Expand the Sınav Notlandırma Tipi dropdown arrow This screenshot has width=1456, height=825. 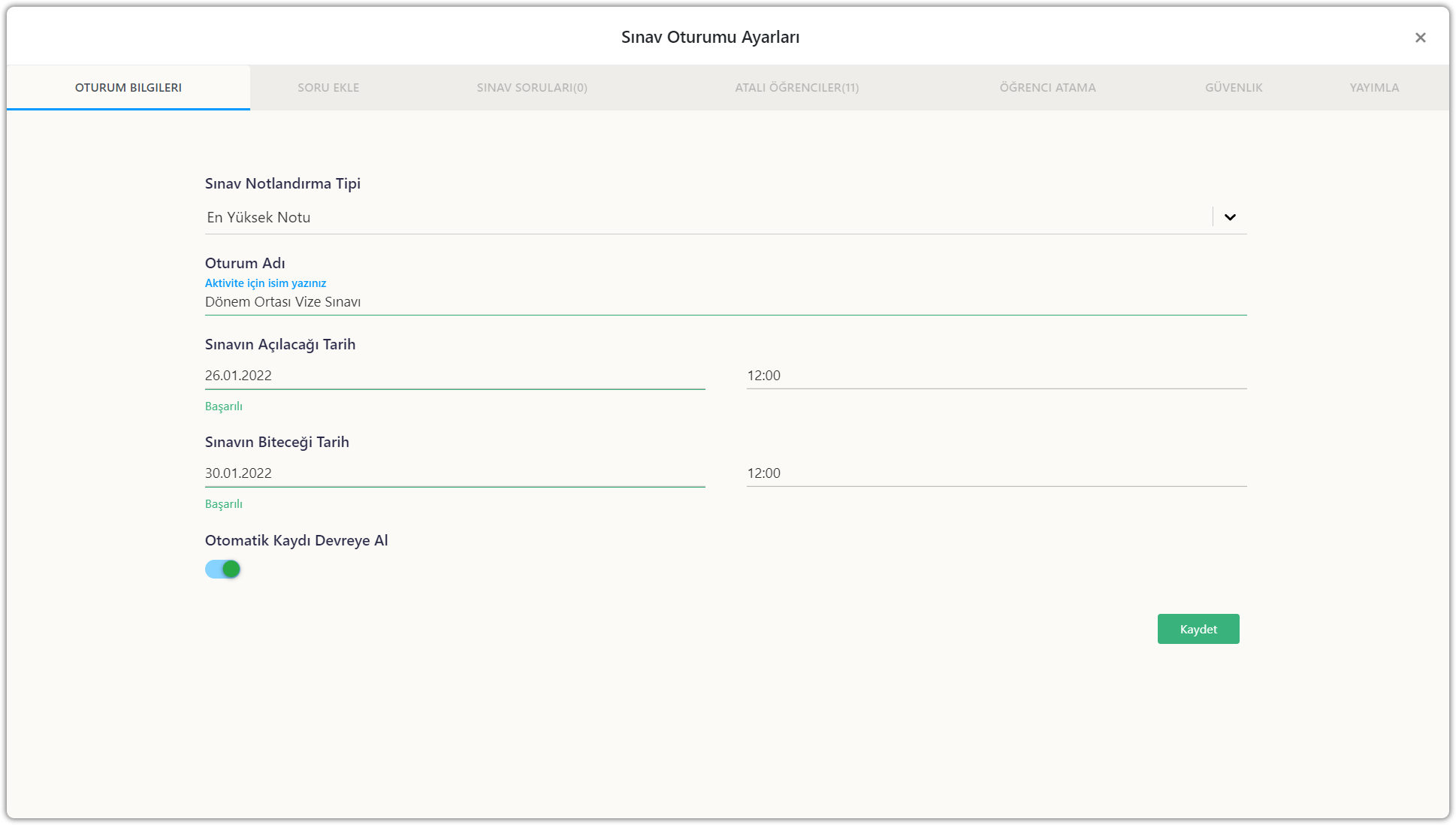1230,217
